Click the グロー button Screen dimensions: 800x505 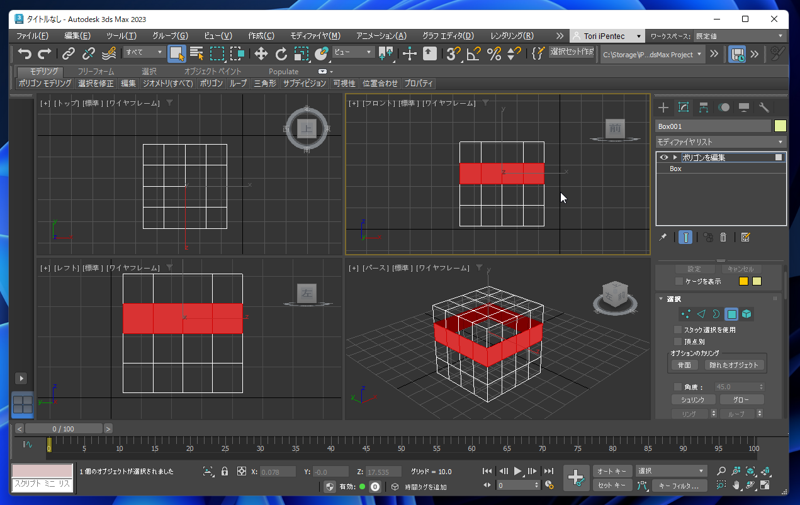click(x=741, y=399)
